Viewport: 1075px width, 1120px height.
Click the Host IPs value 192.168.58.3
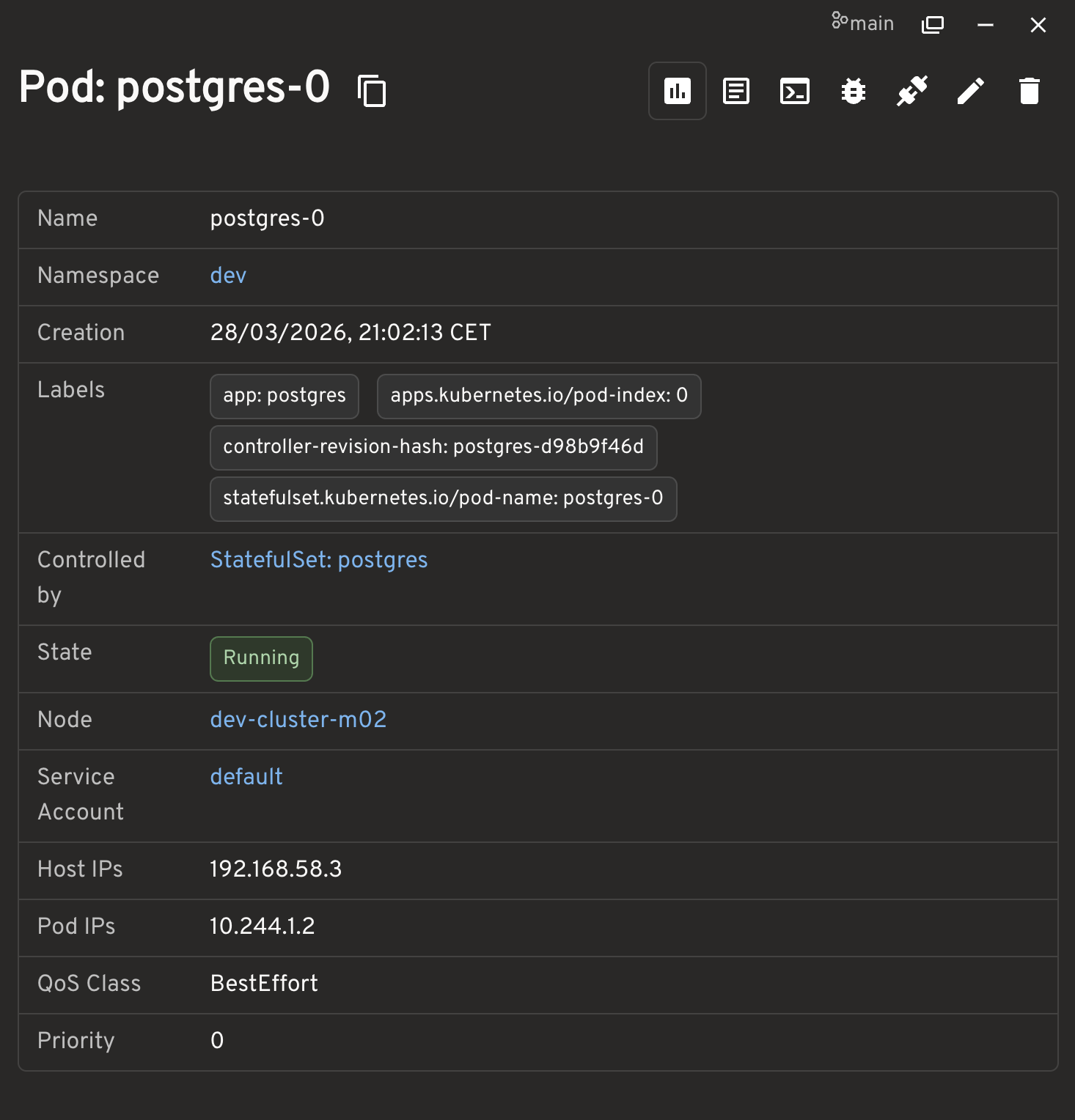pos(275,869)
